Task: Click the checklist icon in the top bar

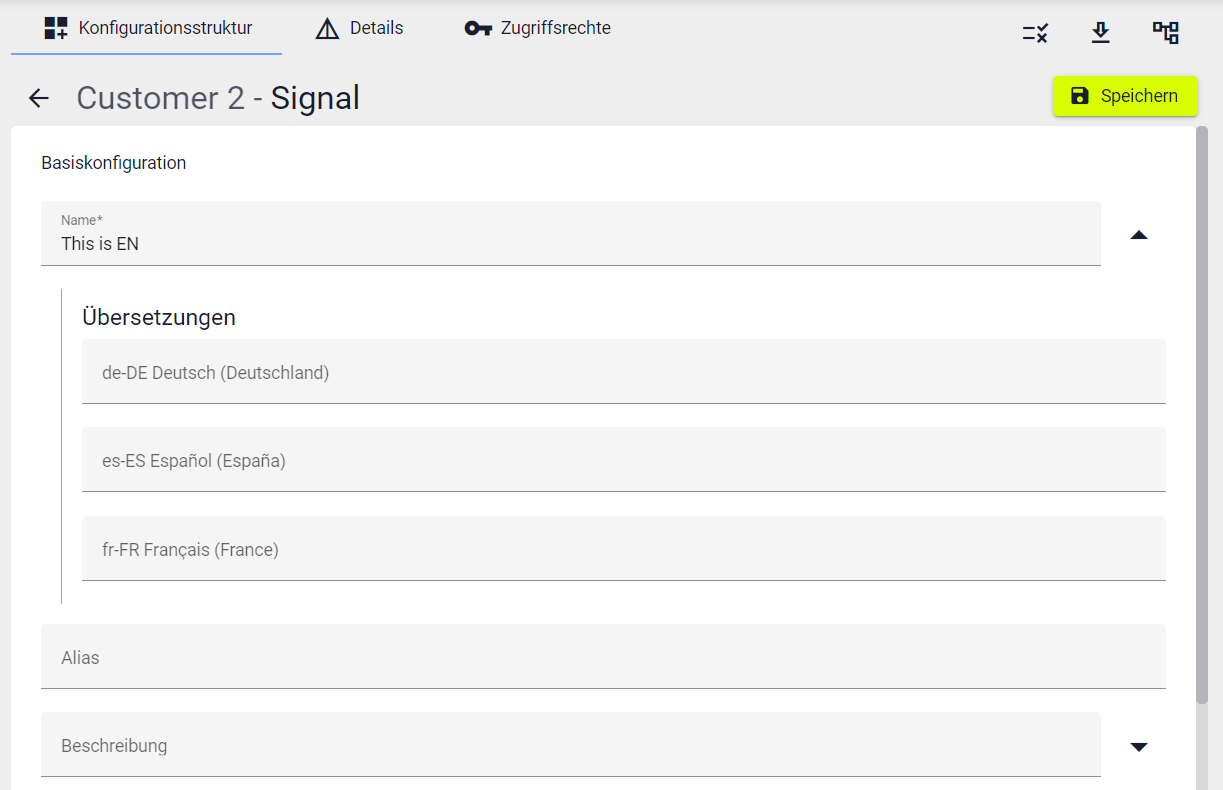Action: coord(1035,33)
